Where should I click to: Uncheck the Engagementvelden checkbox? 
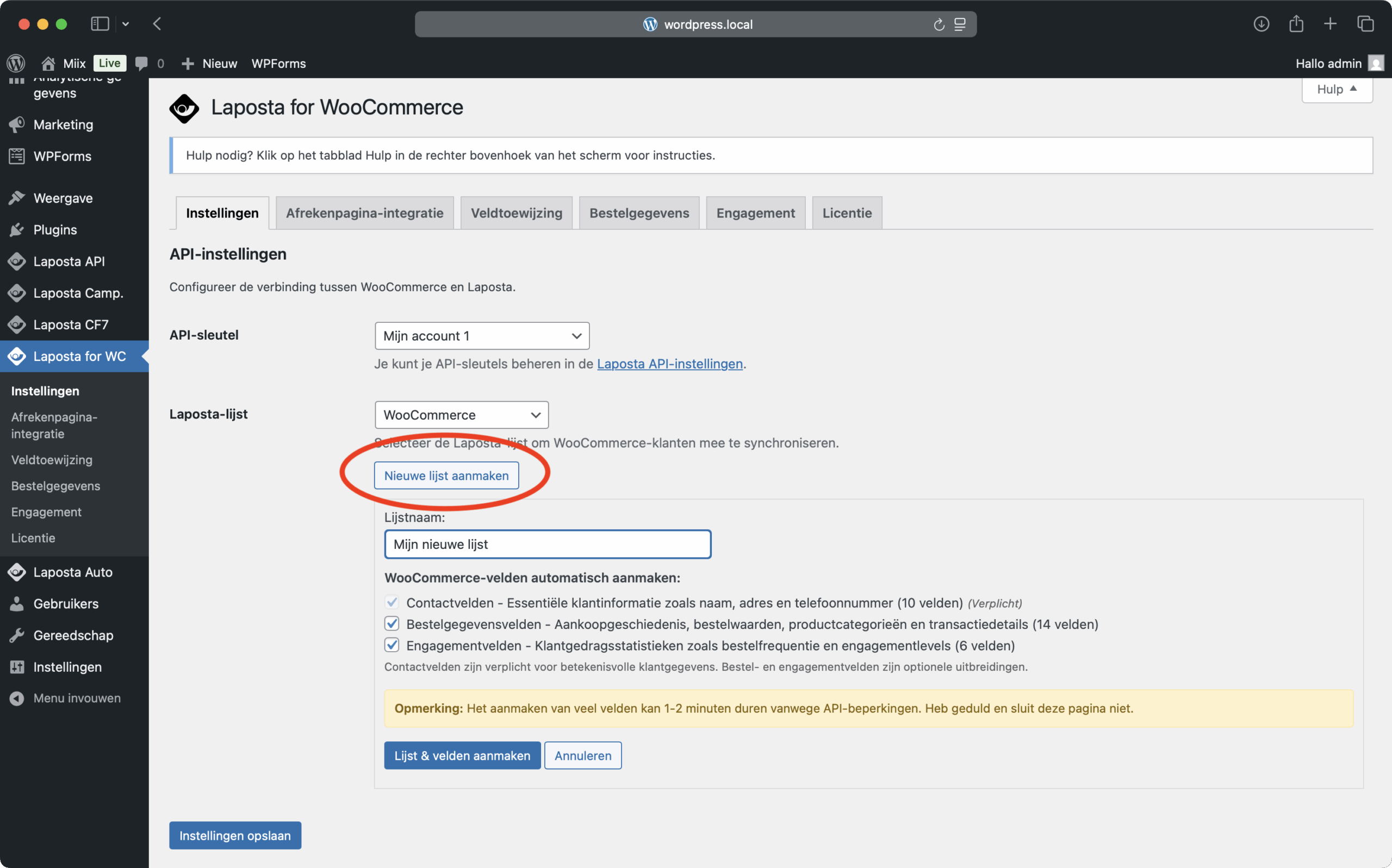(x=391, y=645)
